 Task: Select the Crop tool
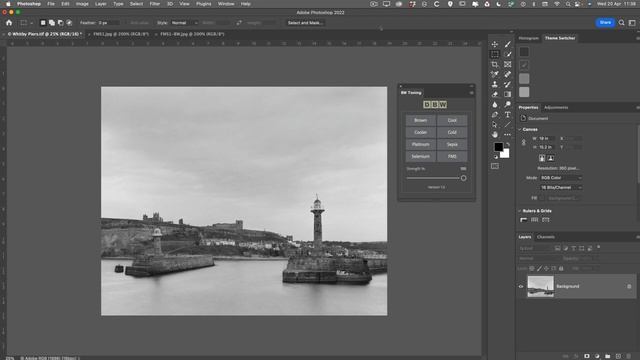[495, 64]
